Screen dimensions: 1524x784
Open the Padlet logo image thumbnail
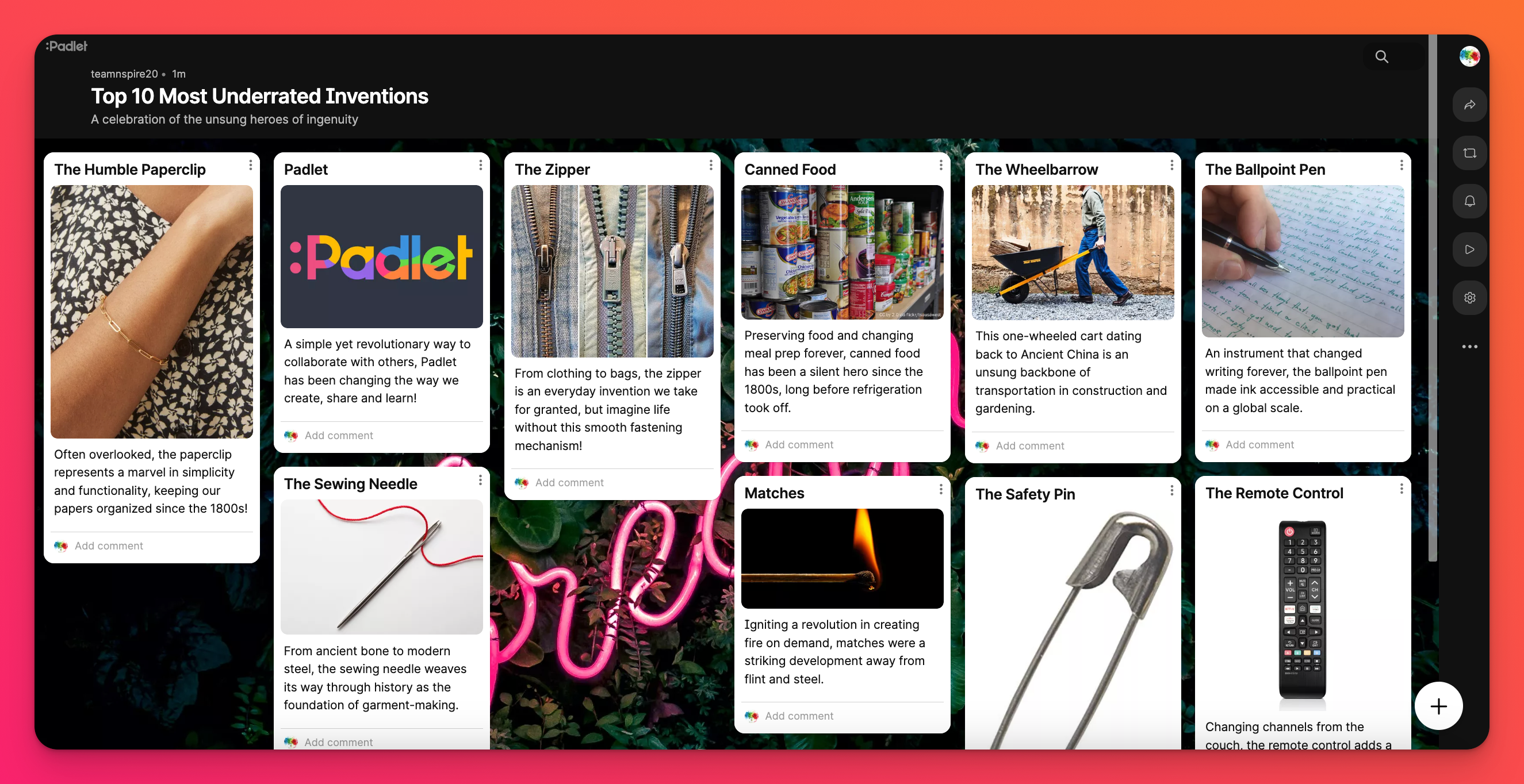pos(381,256)
